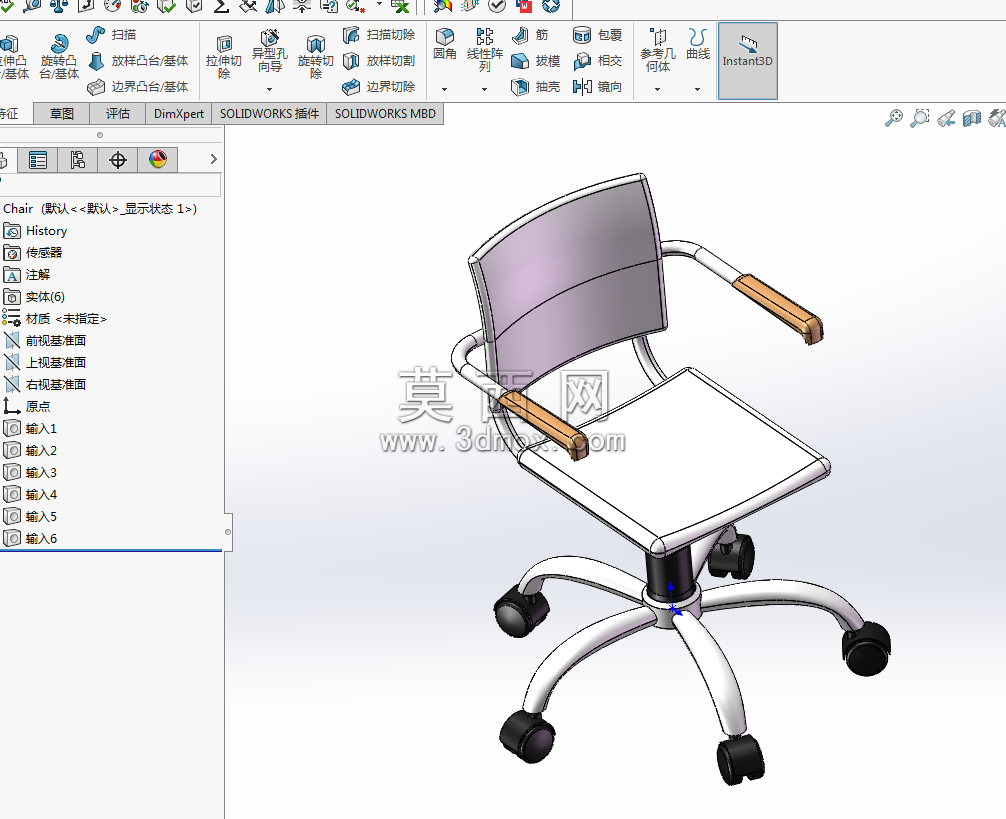Select the 圆角 fillet tool
1006x819 pixels.
tap(445, 44)
